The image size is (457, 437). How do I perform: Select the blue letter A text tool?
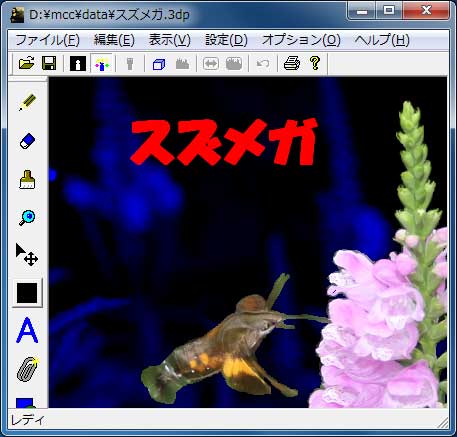27,330
